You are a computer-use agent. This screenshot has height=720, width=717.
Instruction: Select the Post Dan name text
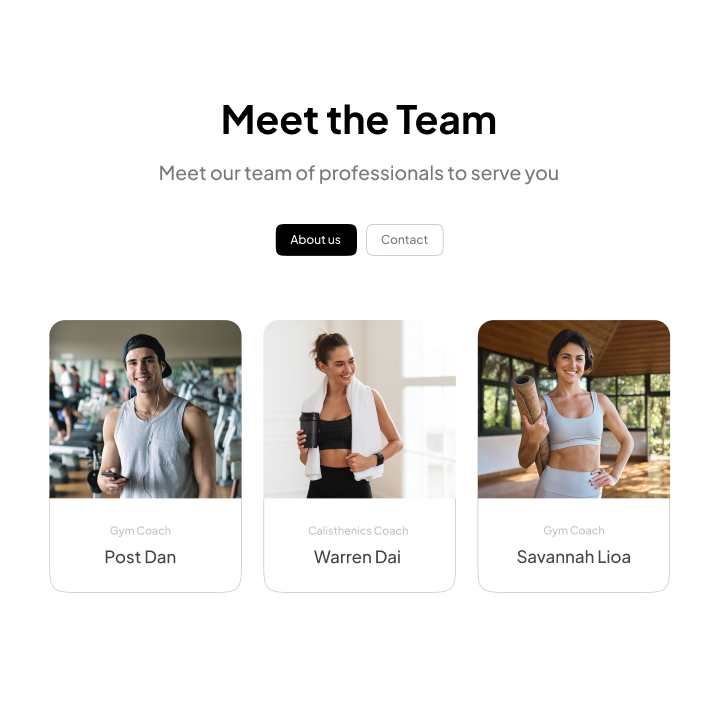pyautogui.click(x=140, y=557)
